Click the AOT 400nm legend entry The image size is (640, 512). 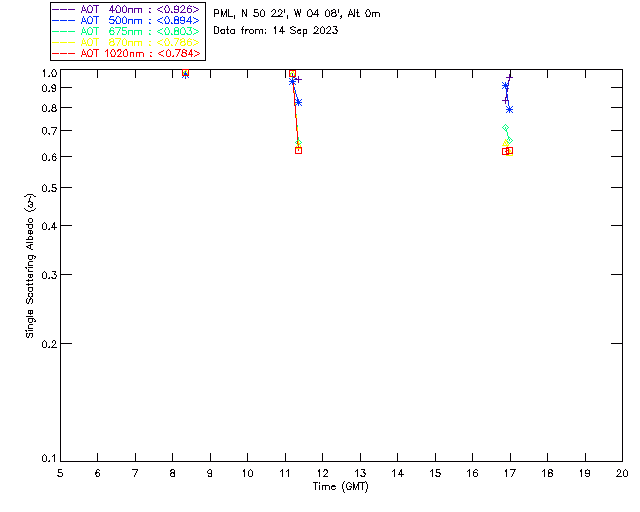point(126,9)
